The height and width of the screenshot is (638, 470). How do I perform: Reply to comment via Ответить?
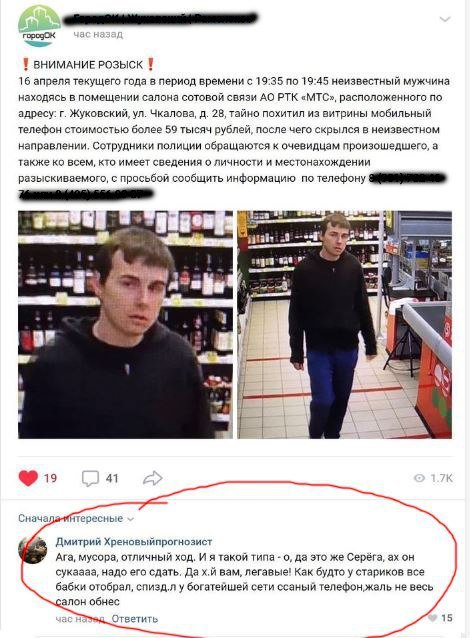135,618
